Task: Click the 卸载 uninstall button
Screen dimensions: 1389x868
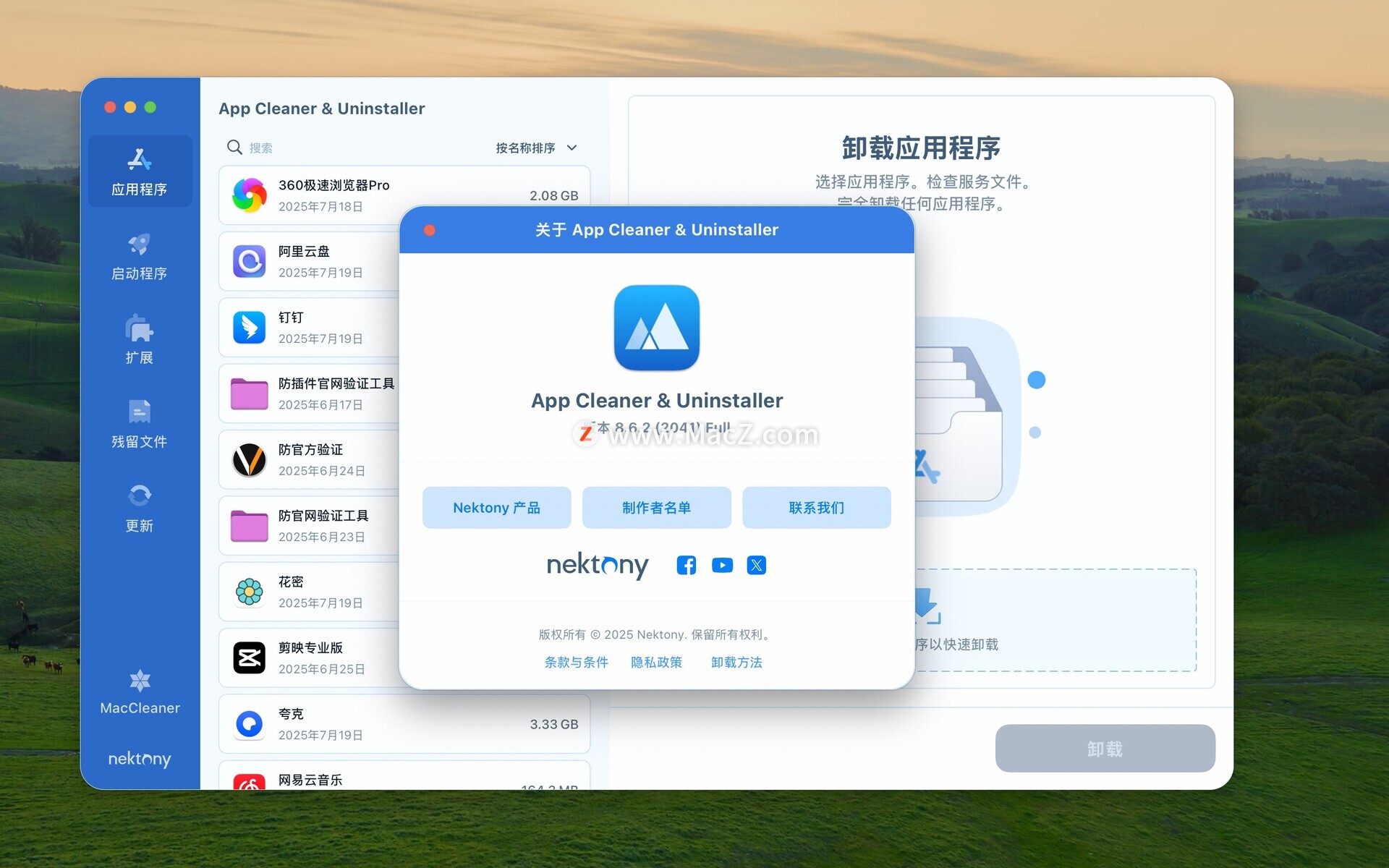Action: click(x=1105, y=749)
